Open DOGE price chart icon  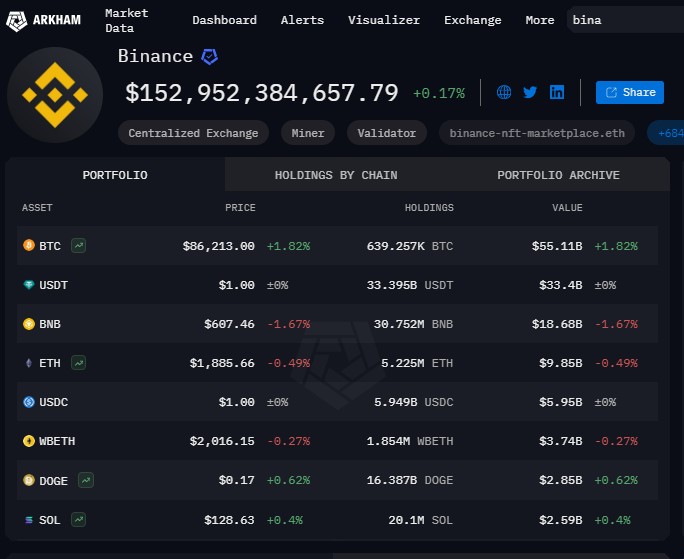click(86, 480)
